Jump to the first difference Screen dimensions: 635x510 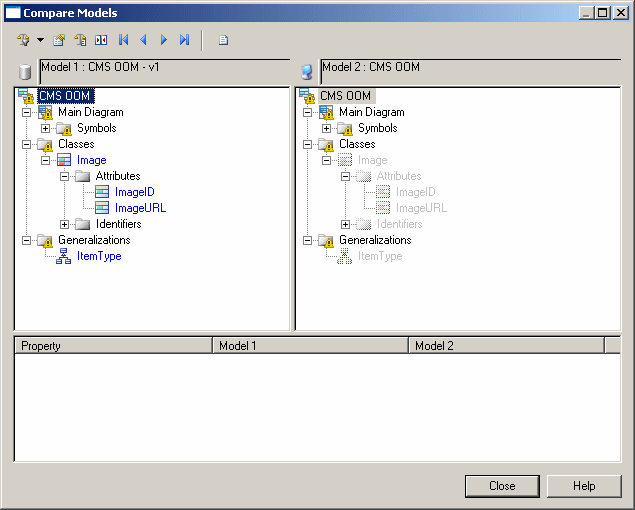(x=124, y=40)
